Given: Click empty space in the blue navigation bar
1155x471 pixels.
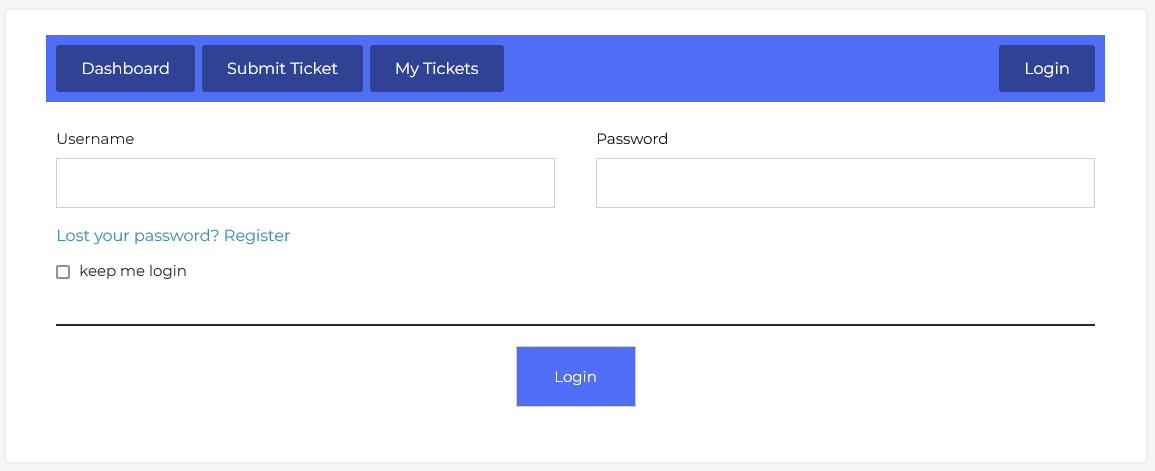Looking at the screenshot, I should pos(750,69).
